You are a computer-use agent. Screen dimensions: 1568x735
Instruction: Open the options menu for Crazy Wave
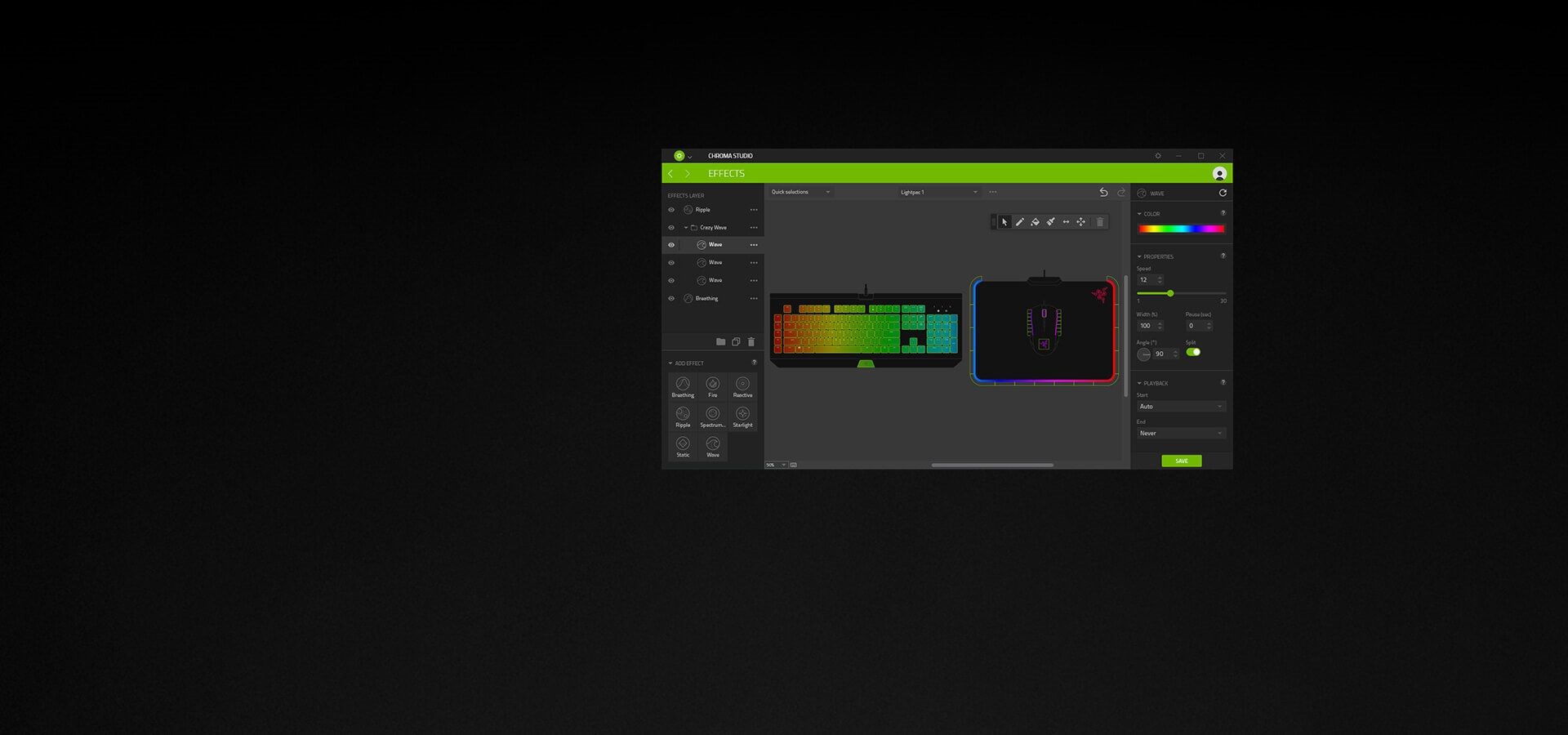click(x=754, y=228)
